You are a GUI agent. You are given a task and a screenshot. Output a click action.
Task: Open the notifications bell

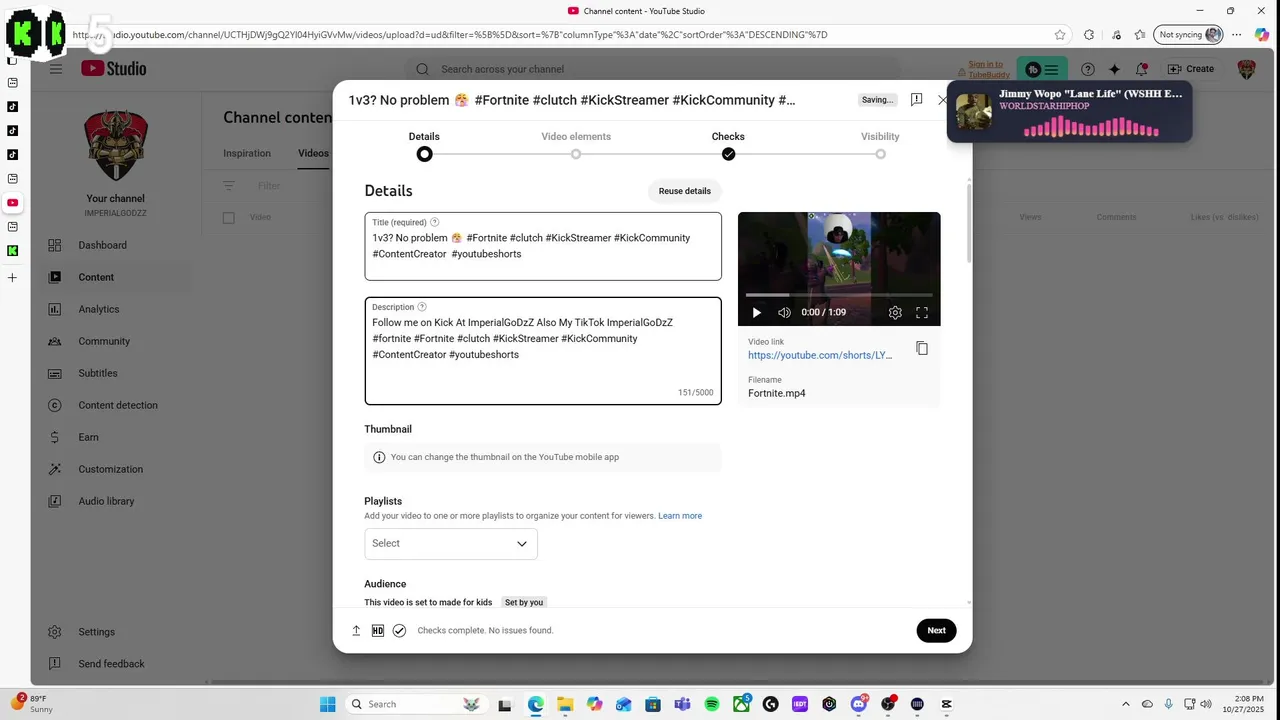coord(1141,69)
